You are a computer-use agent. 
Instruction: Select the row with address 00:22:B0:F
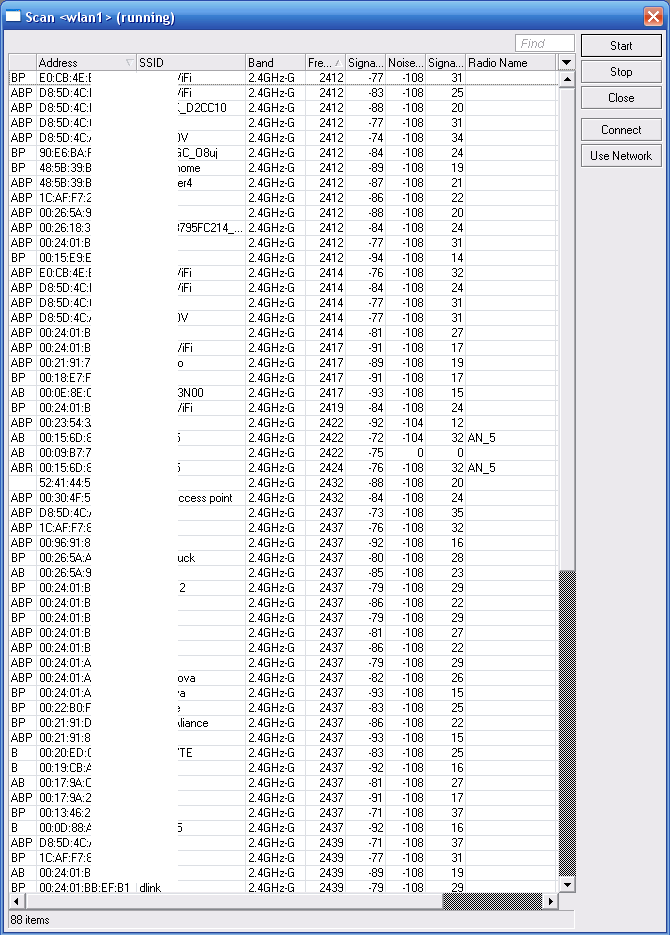(283, 708)
